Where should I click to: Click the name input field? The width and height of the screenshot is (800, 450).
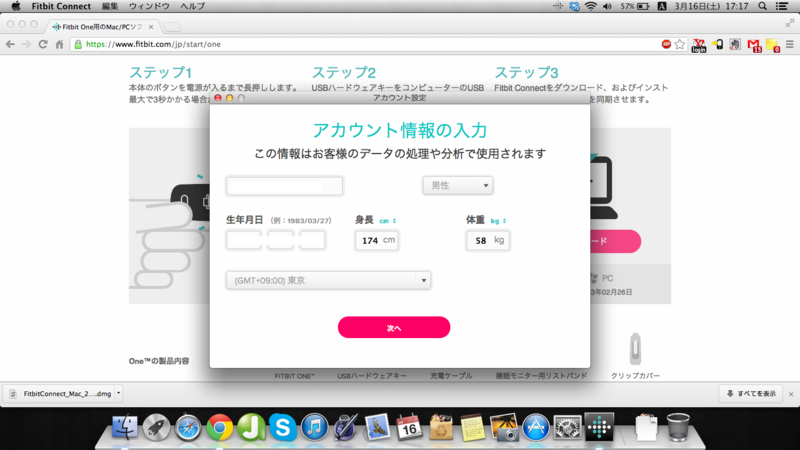(x=285, y=186)
